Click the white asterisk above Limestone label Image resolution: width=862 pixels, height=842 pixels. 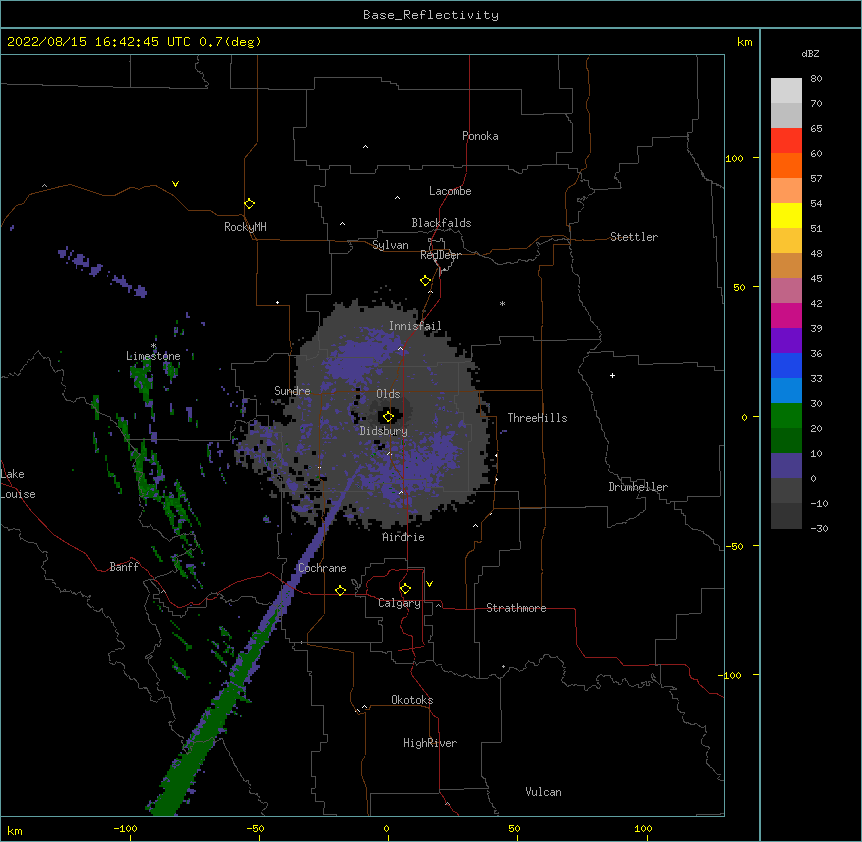[153, 346]
